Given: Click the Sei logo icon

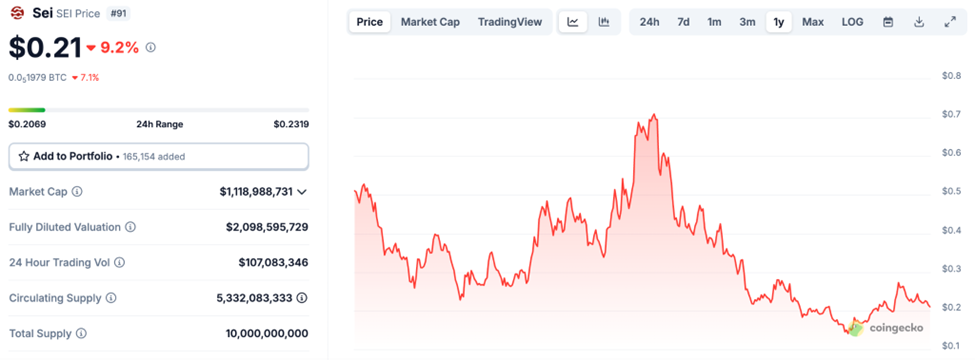Looking at the screenshot, I should point(17,13).
